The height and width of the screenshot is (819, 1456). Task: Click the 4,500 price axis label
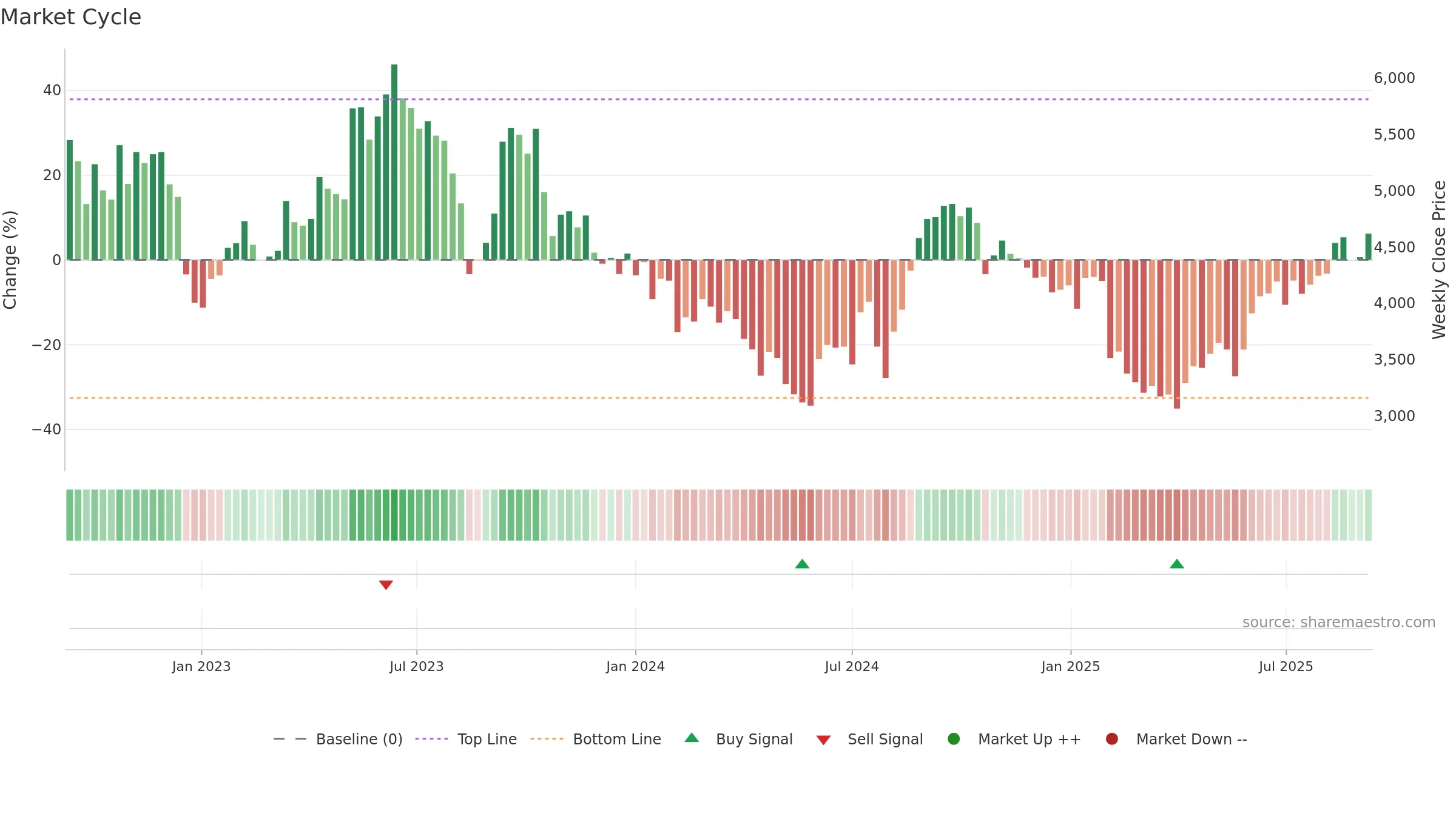point(1394,247)
